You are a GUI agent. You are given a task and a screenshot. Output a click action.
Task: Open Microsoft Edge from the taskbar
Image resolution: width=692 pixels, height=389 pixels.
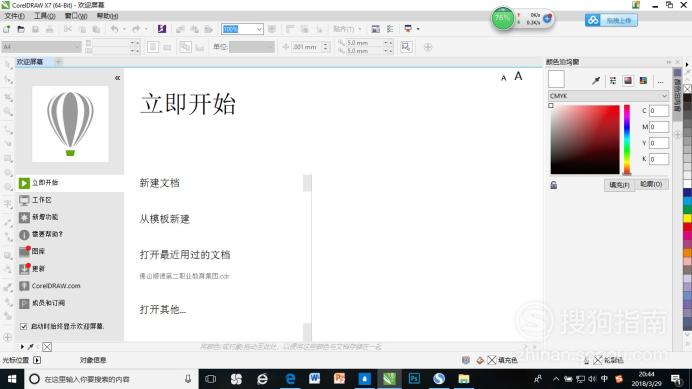290,379
